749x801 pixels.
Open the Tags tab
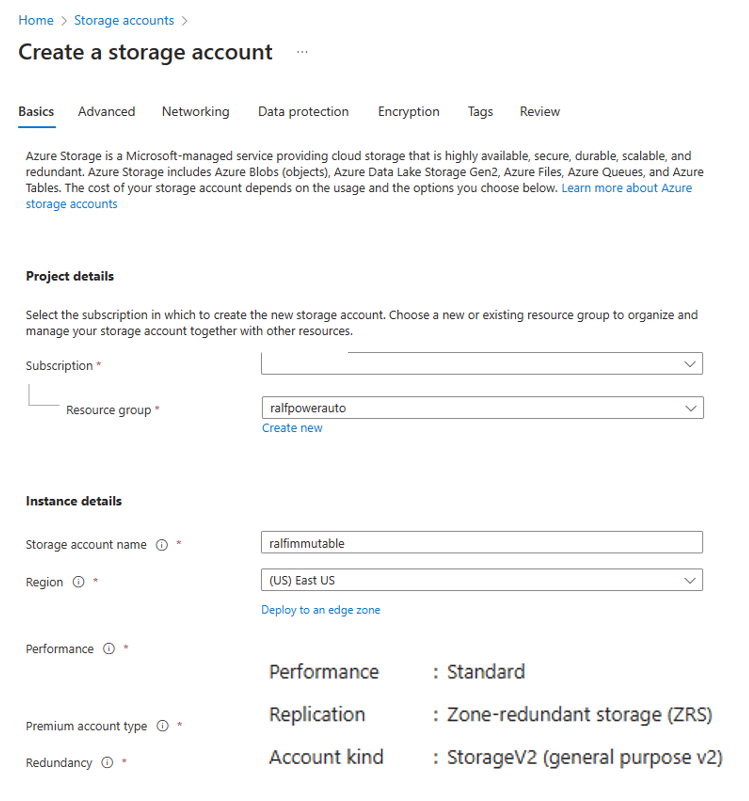tap(480, 112)
